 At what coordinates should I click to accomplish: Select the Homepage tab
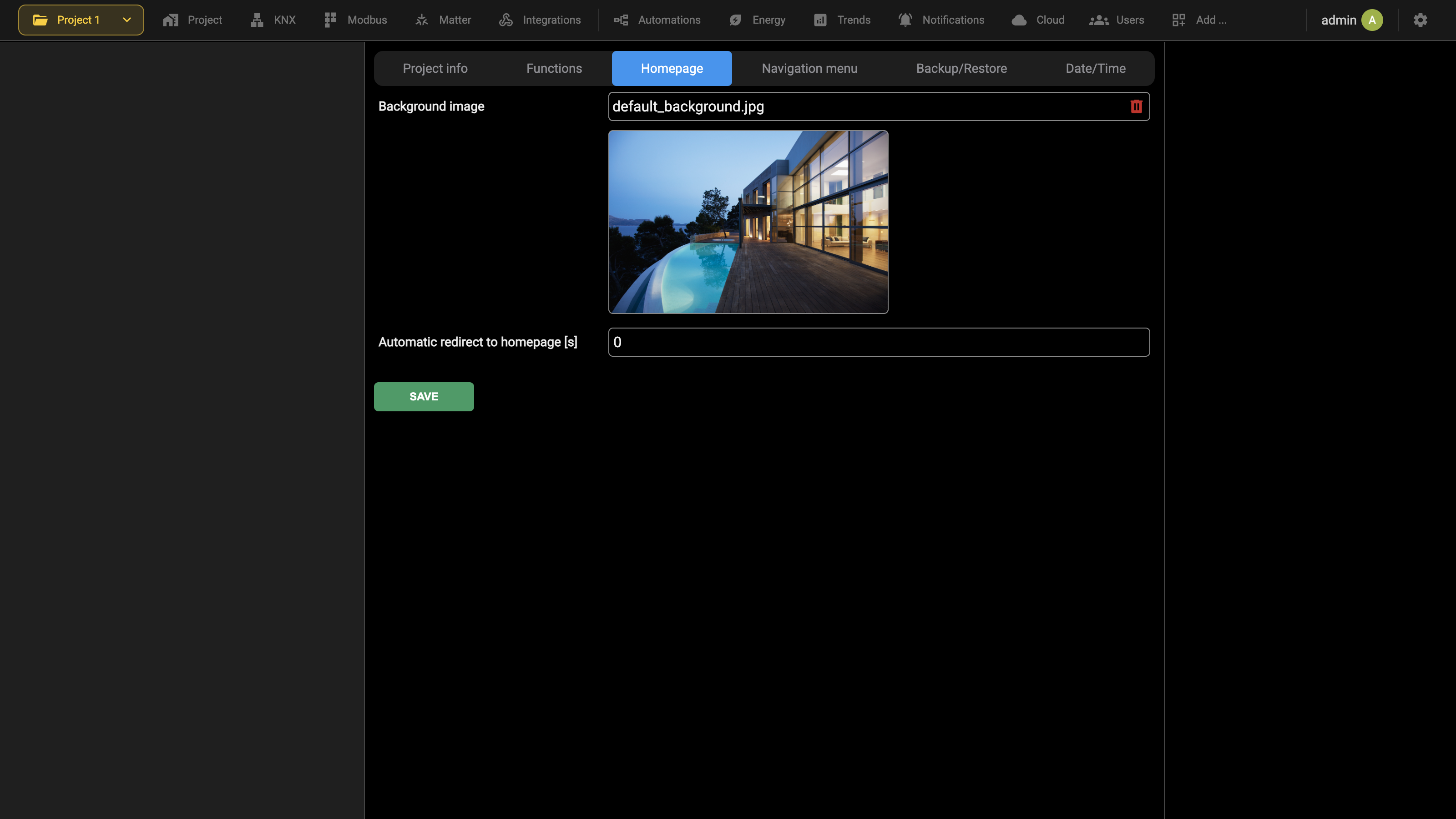(672, 68)
